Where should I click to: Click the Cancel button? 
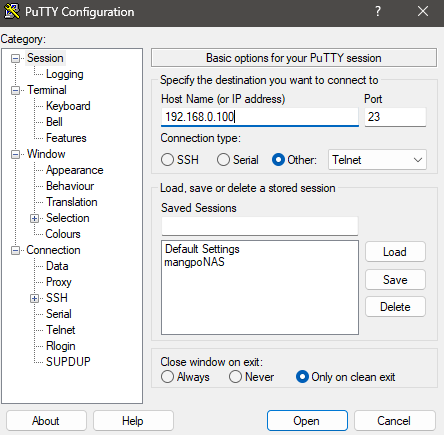(x=394, y=421)
